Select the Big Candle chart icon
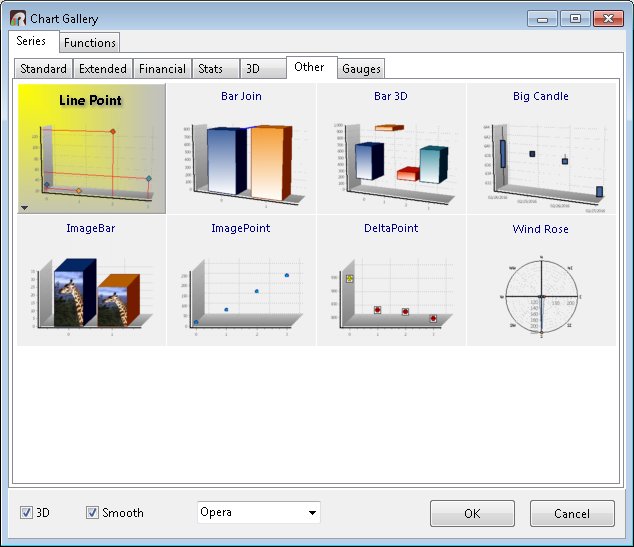 coord(541,150)
